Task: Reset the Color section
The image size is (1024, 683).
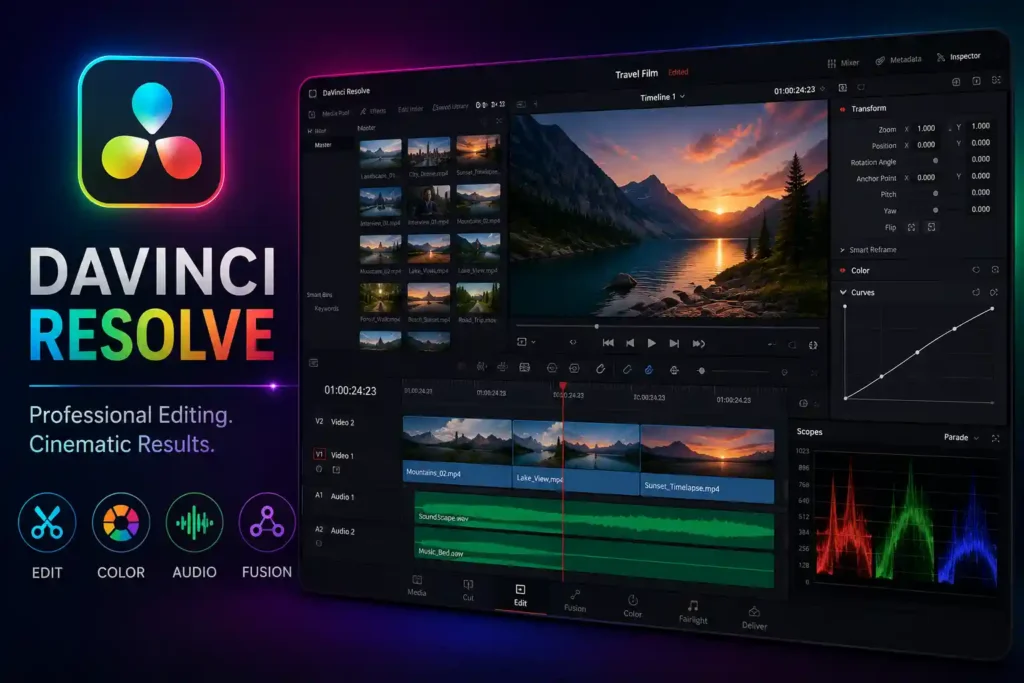Action: click(976, 270)
